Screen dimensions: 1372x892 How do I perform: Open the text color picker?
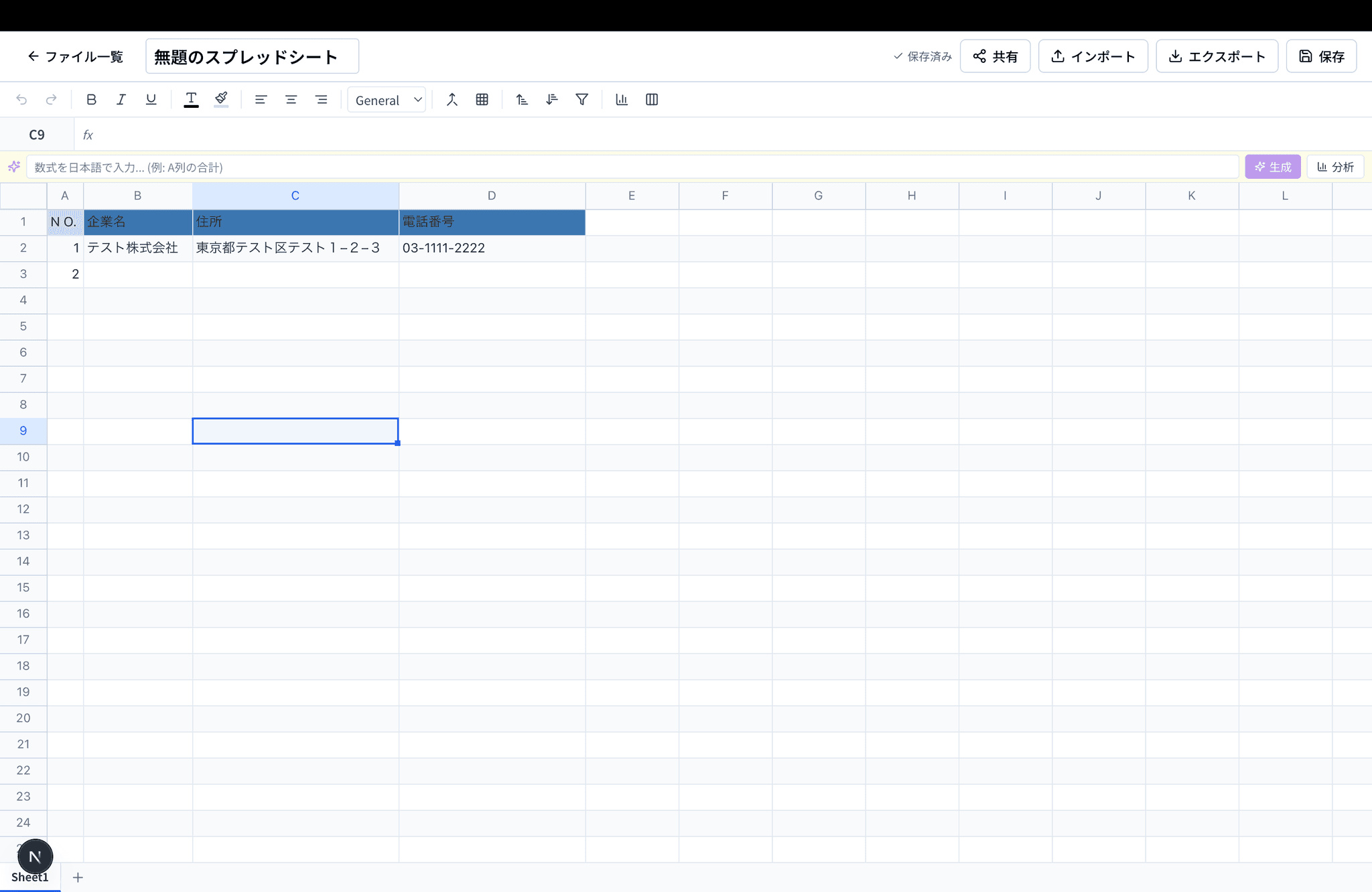(191, 100)
